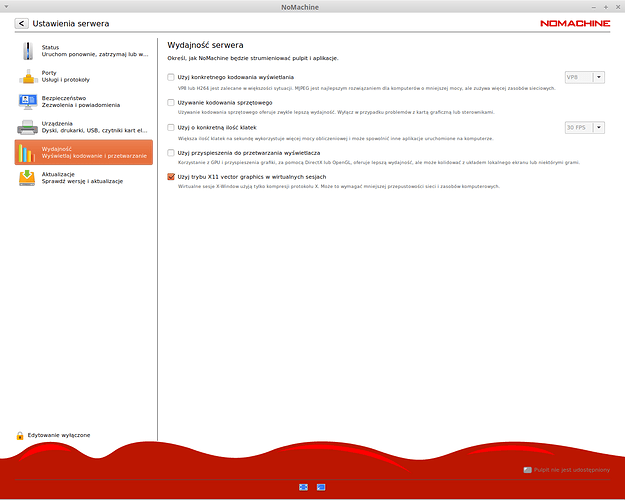Image resolution: width=625 pixels, height=500 pixels.
Task: Click the Wydajność serwera heading
Action: point(205,45)
